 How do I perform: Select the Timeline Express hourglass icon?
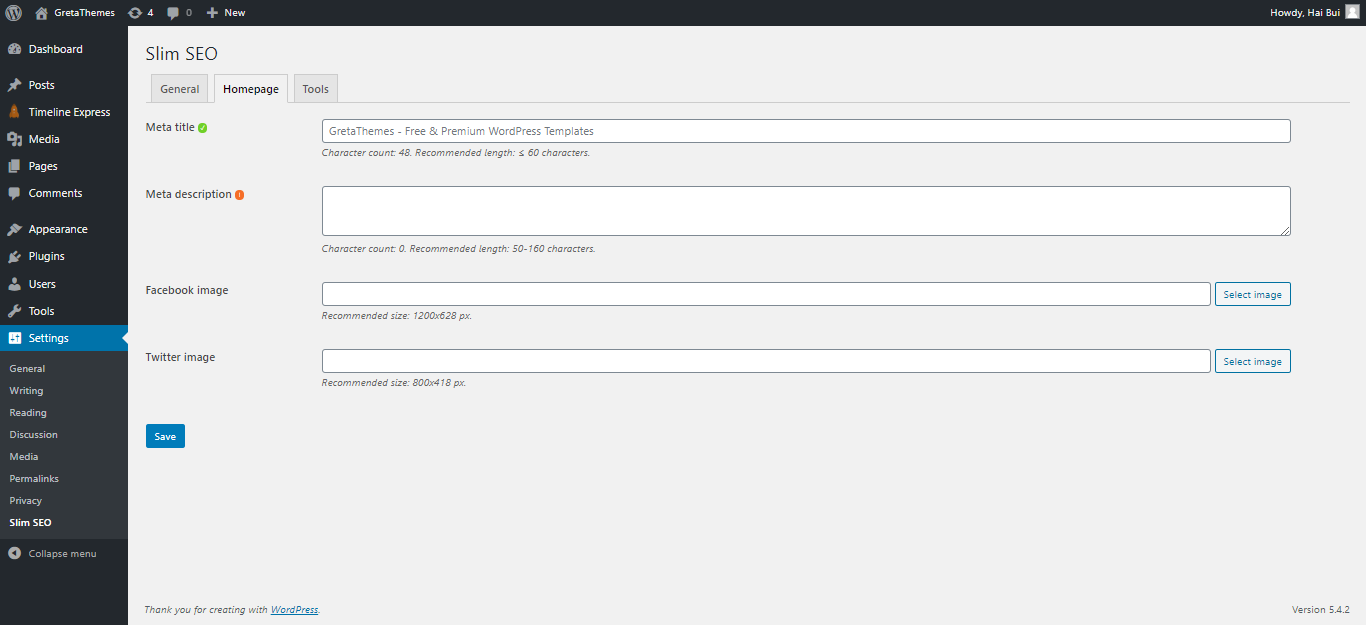tap(13, 111)
